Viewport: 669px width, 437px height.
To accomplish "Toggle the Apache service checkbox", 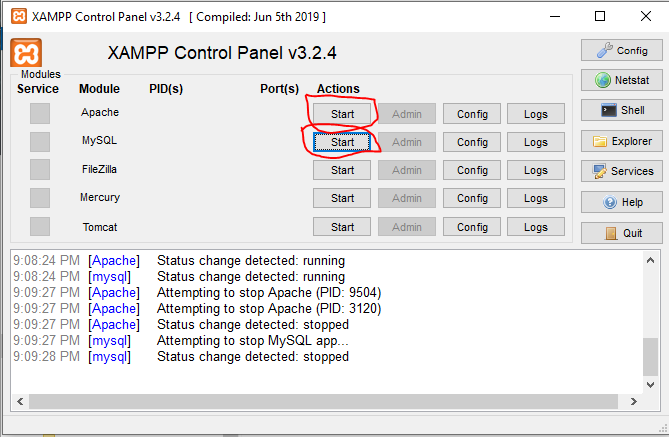I will (x=40, y=114).
